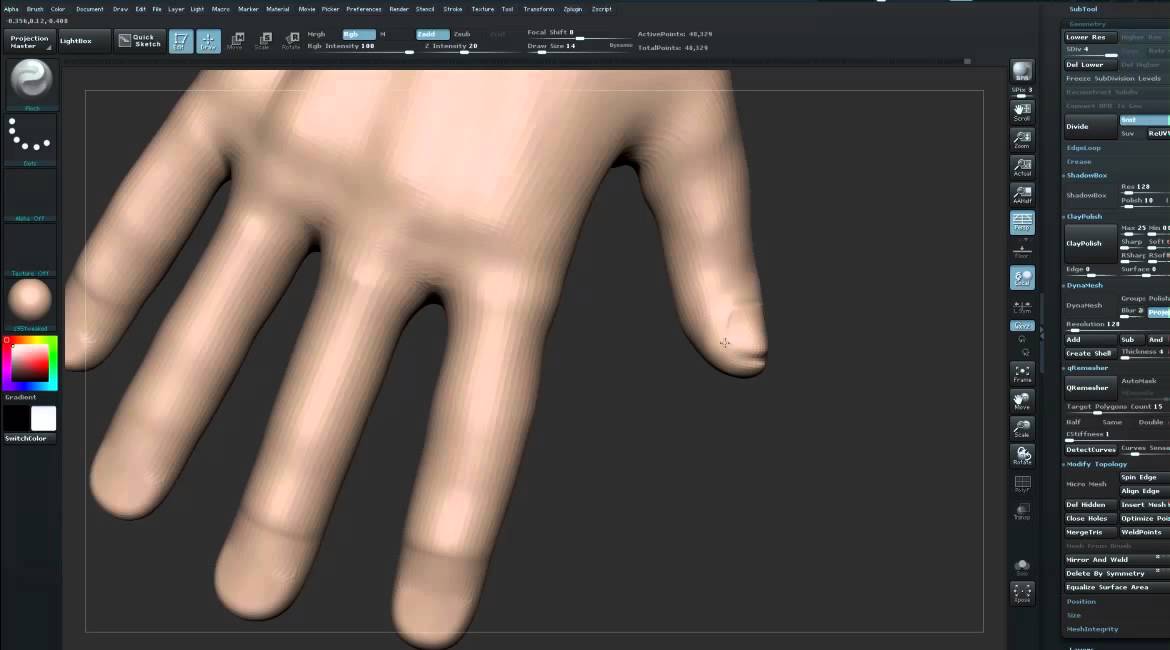This screenshot has width=1170, height=650.
Task: Click the Move navigation icon on right shelf
Action: 1022,401
